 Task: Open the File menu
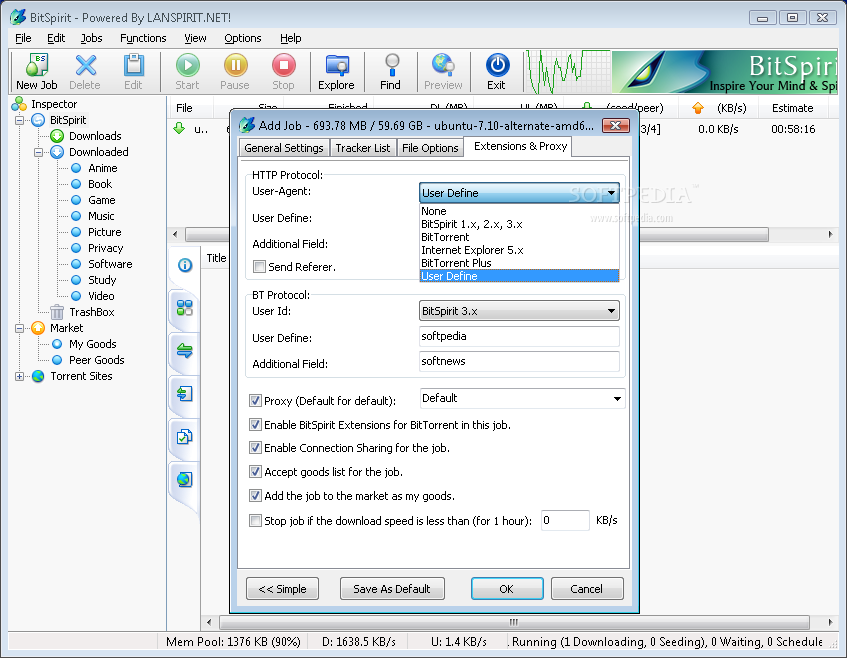coord(23,38)
